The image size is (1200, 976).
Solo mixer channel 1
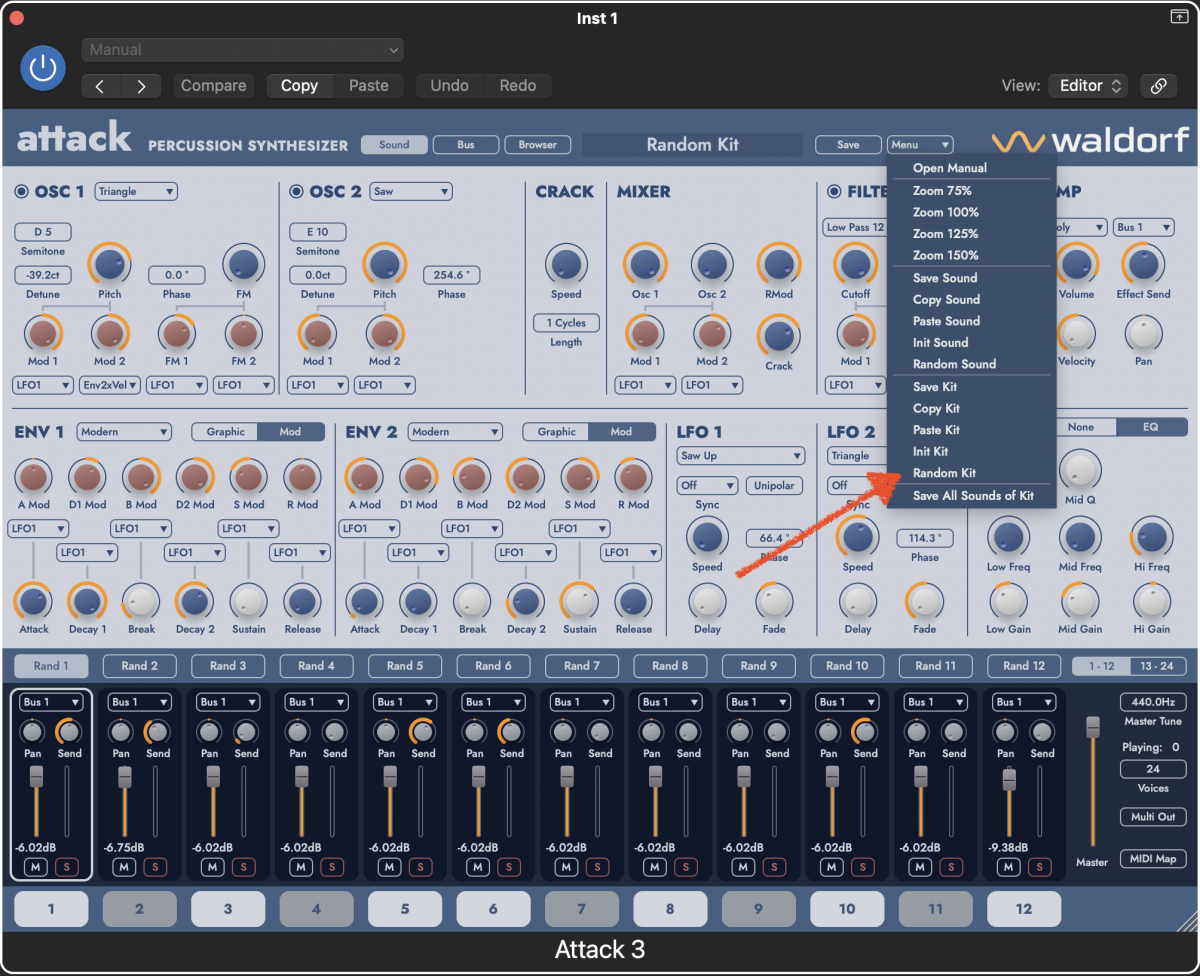click(66, 867)
